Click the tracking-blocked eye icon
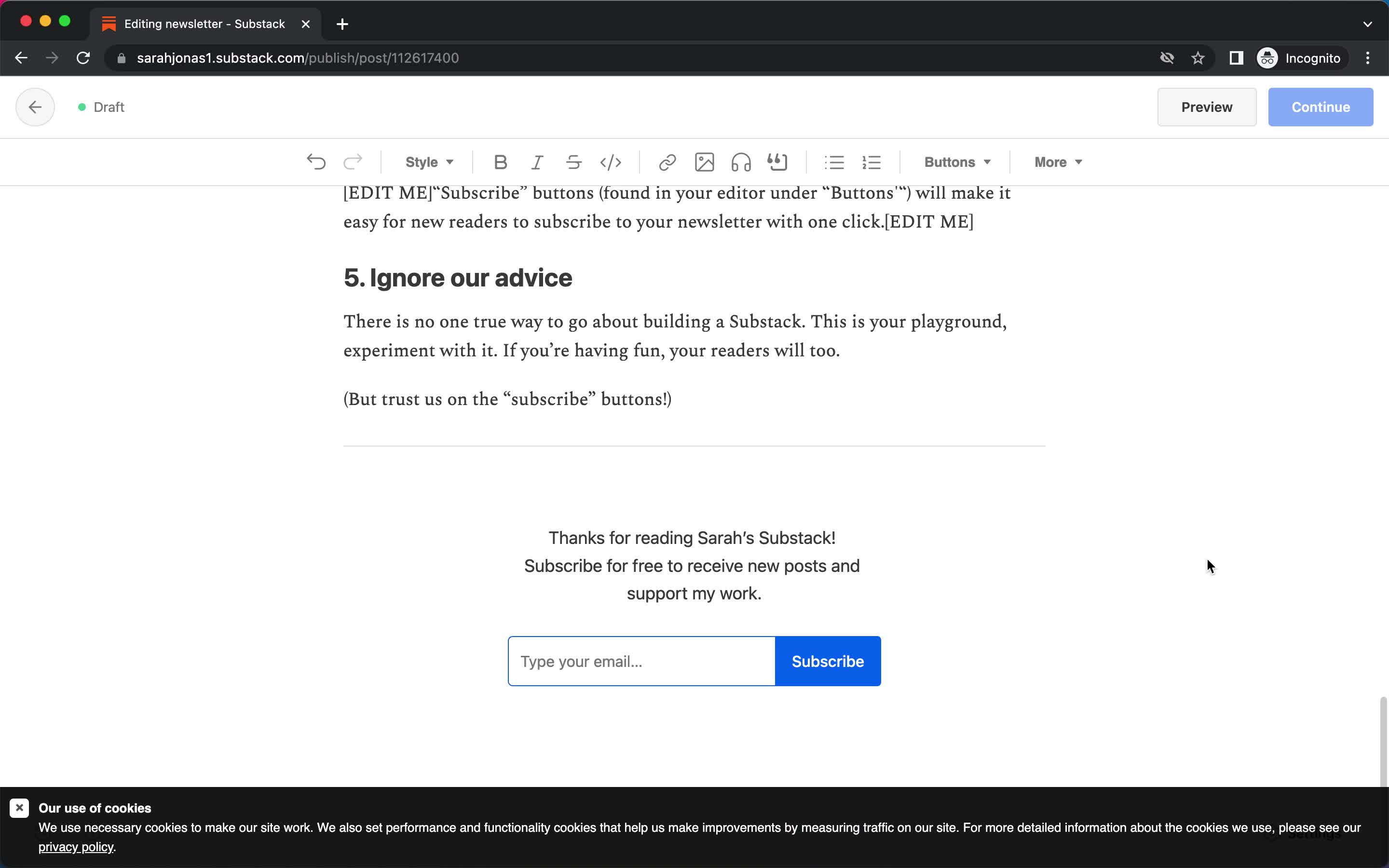Viewport: 1389px width, 868px height. coord(1167,58)
